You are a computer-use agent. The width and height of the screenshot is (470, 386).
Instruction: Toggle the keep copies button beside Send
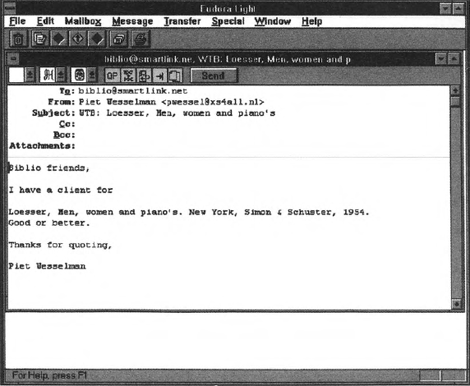(x=175, y=76)
